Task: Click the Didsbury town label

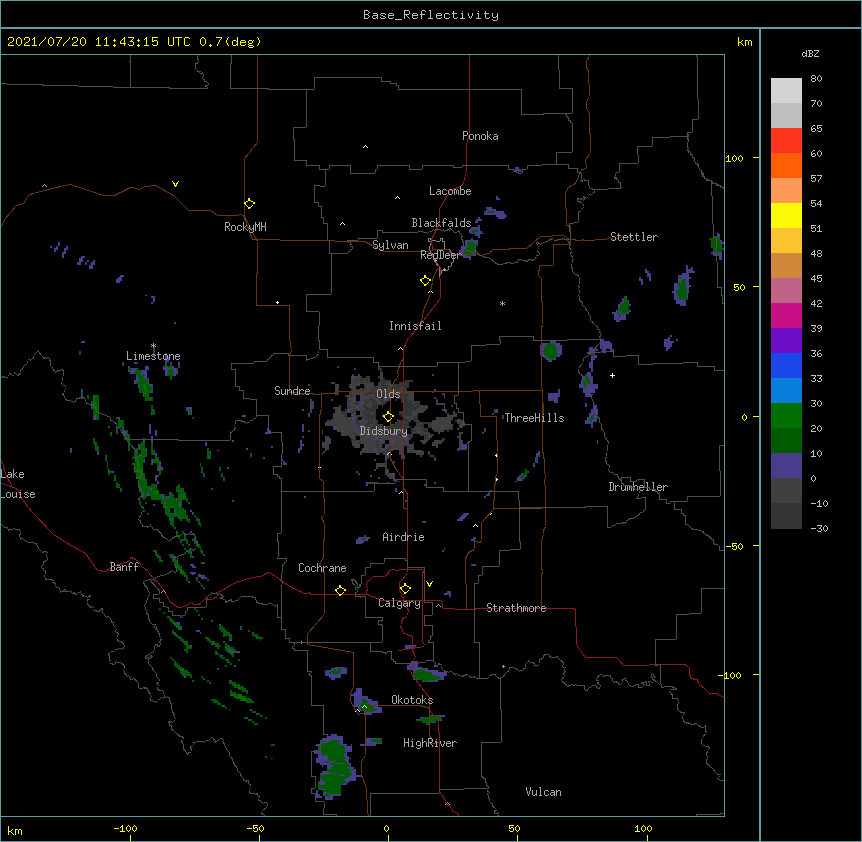Action: [384, 431]
